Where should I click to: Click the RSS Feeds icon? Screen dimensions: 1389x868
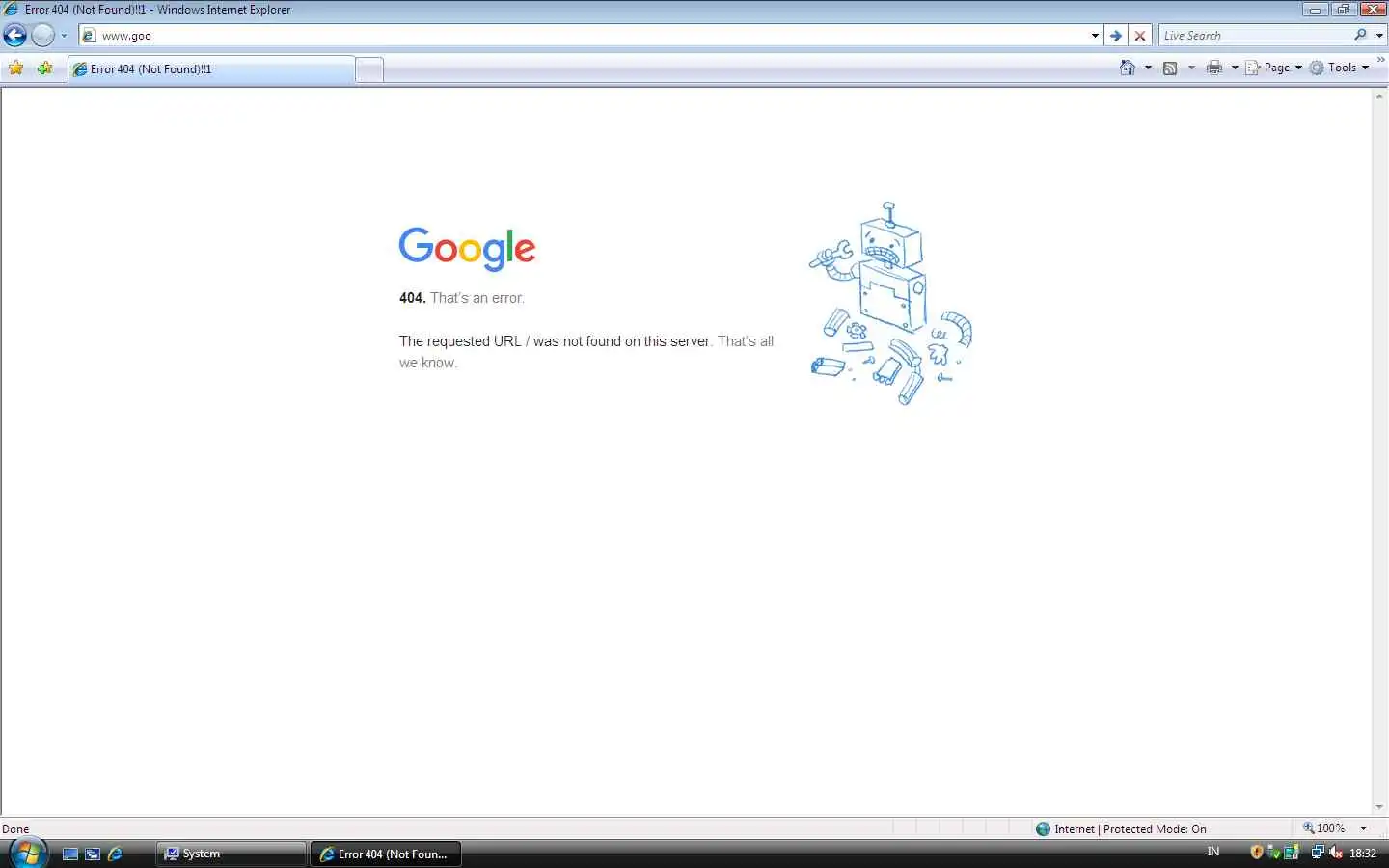pos(1170,68)
